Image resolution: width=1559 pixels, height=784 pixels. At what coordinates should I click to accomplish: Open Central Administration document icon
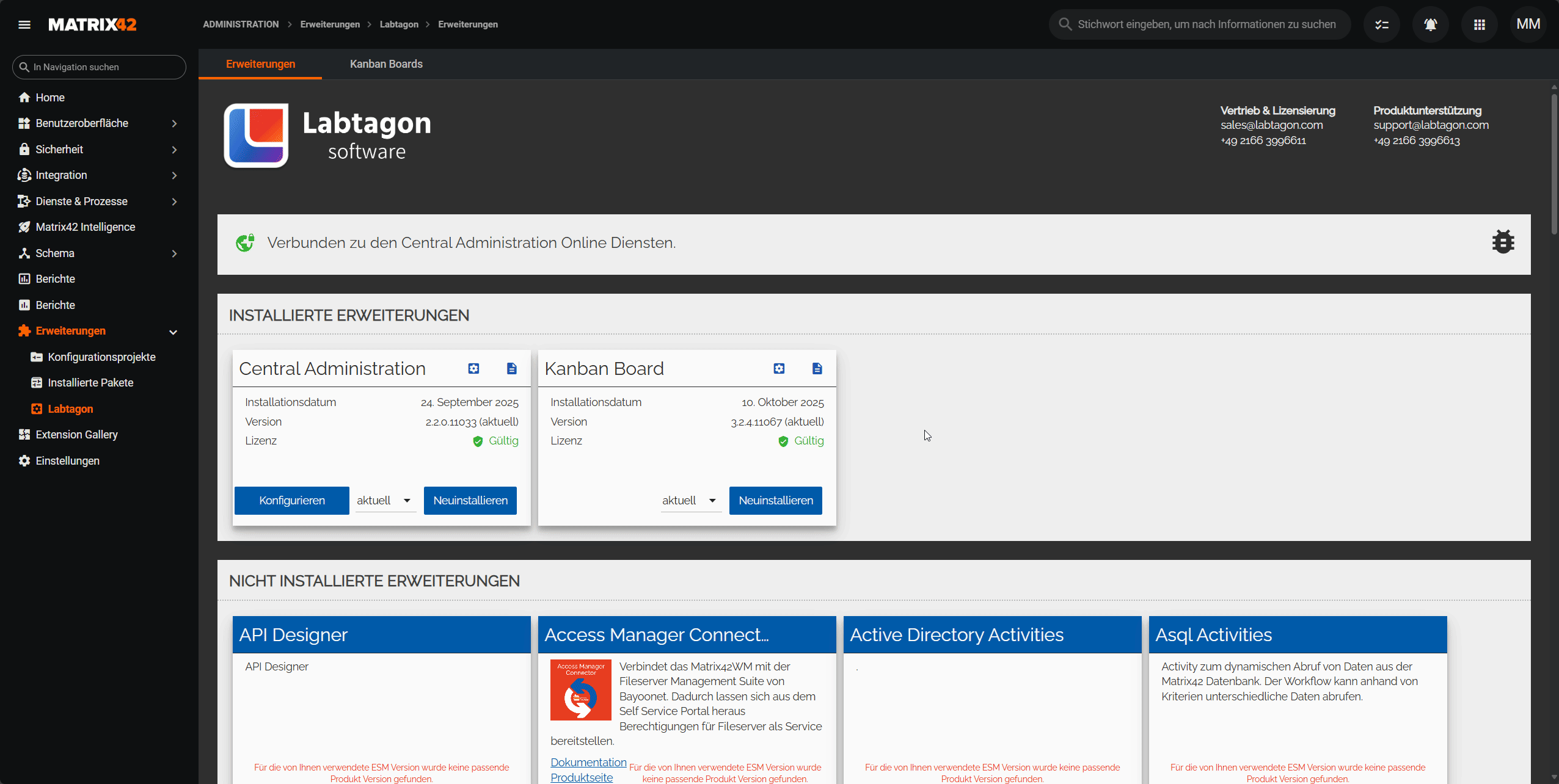pos(511,368)
